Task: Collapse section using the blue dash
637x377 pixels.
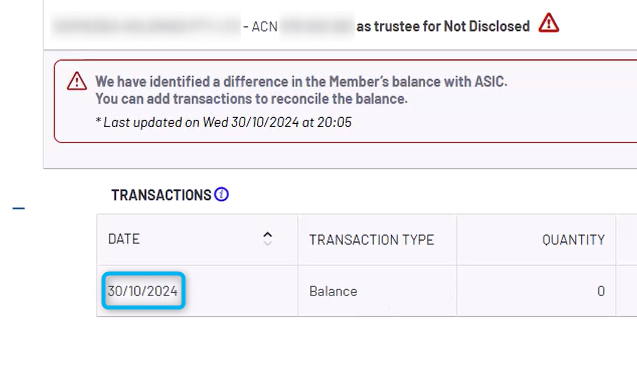Action: tap(19, 208)
